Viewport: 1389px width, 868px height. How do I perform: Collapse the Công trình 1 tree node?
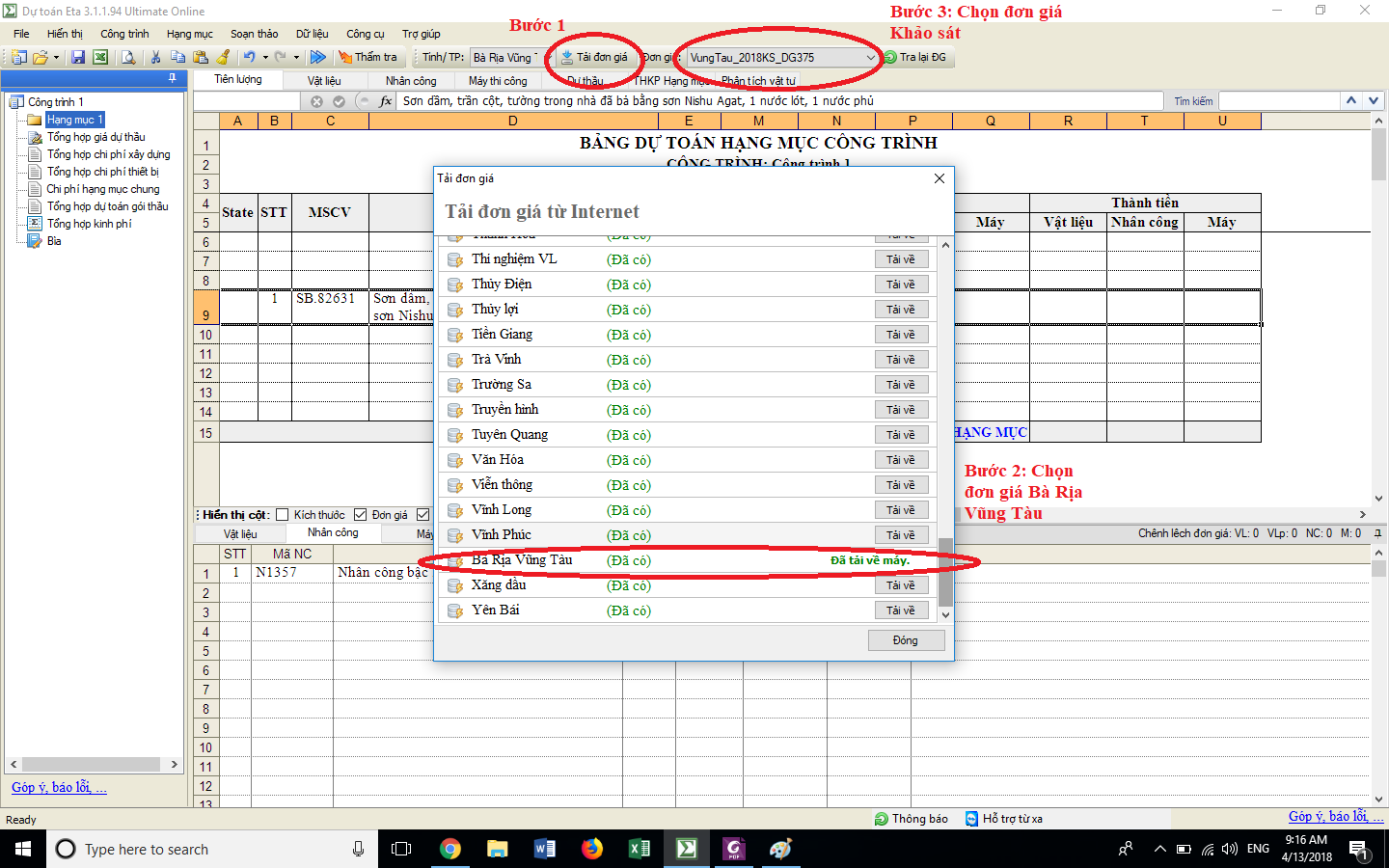[x=16, y=102]
